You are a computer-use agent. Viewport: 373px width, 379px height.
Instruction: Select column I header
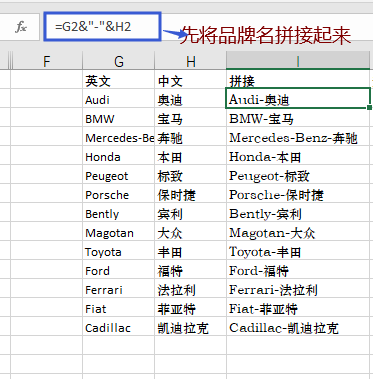pos(298,61)
